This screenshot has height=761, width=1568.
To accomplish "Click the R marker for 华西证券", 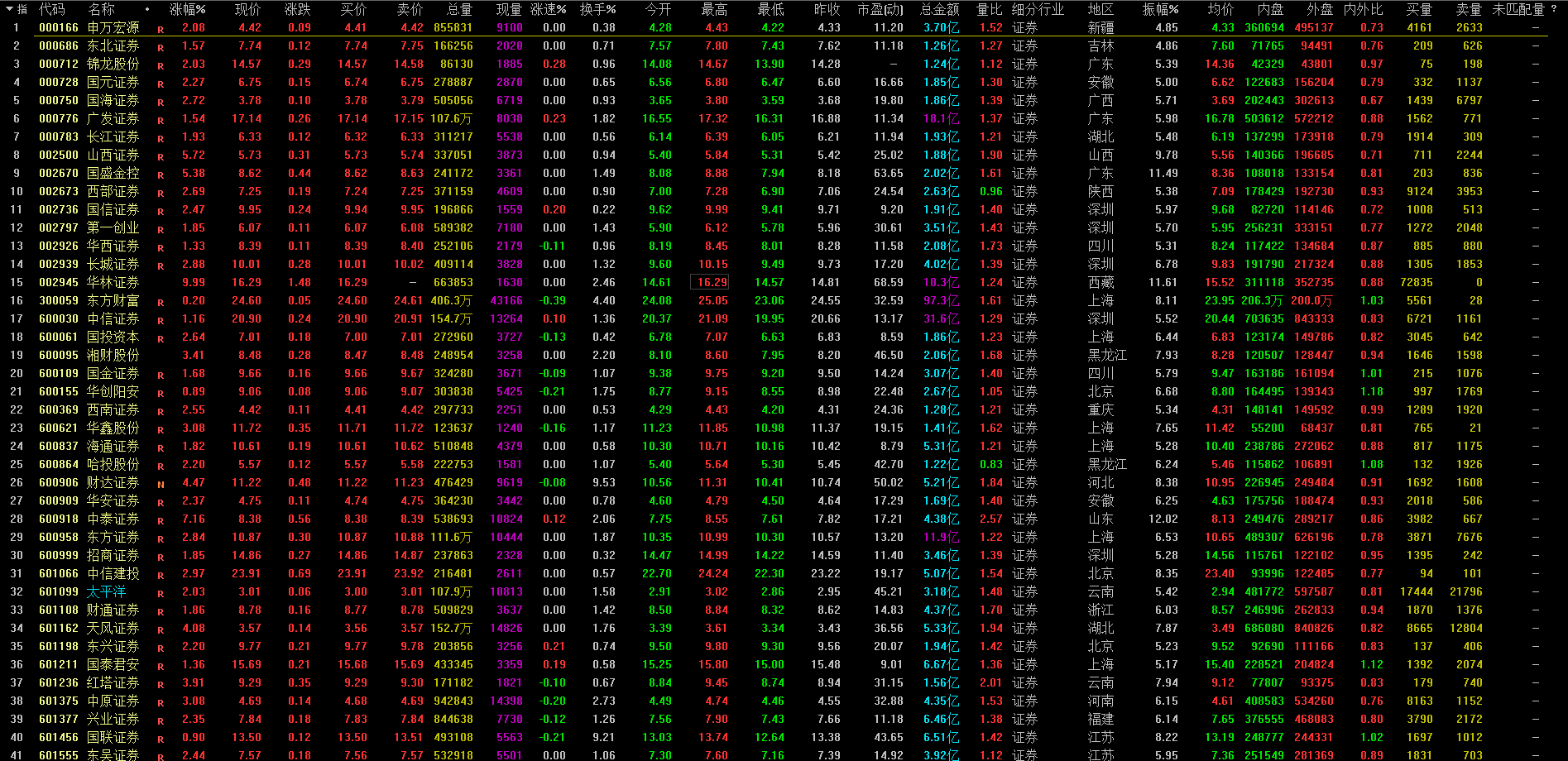I will [161, 247].
